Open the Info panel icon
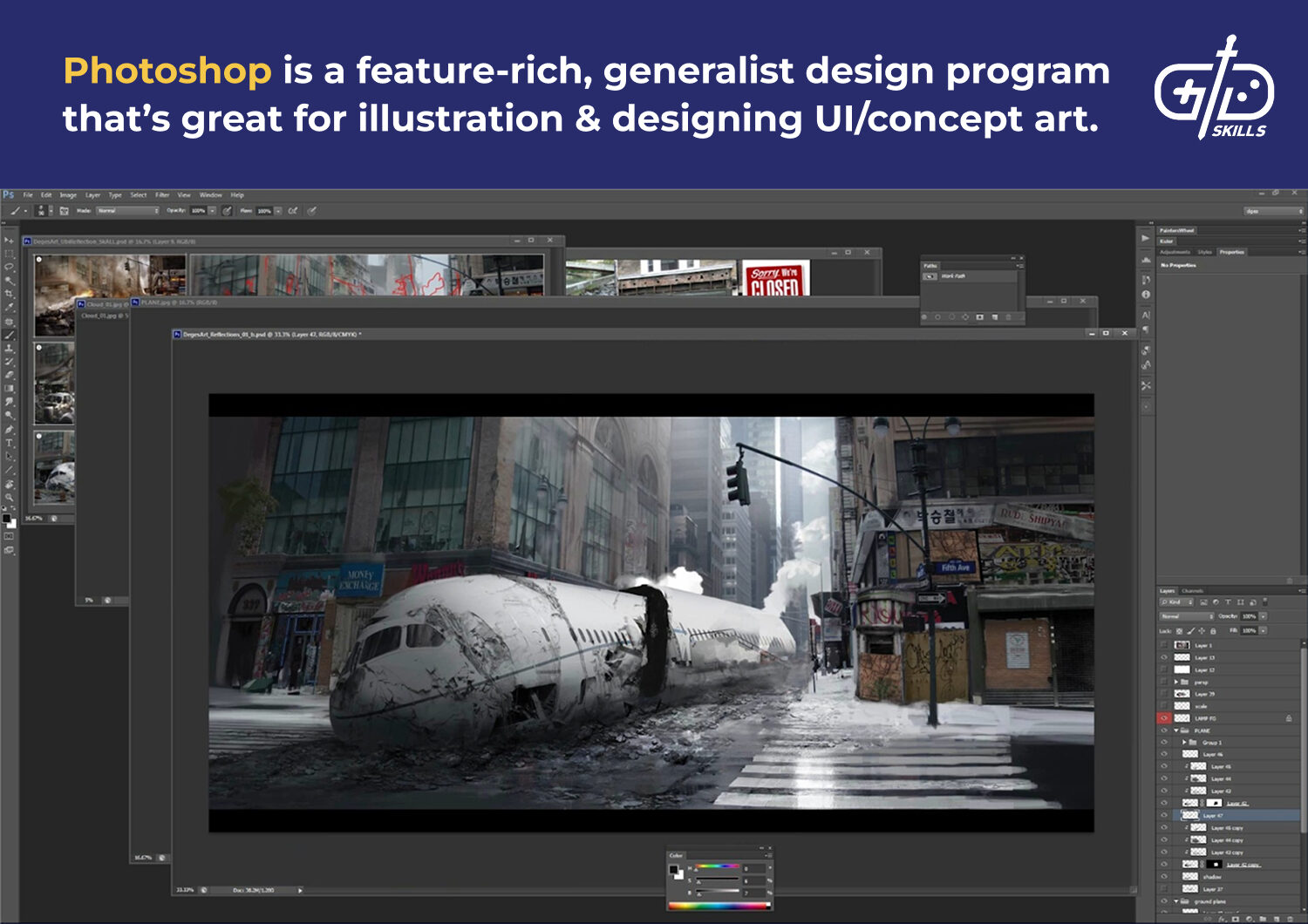 (1146, 295)
